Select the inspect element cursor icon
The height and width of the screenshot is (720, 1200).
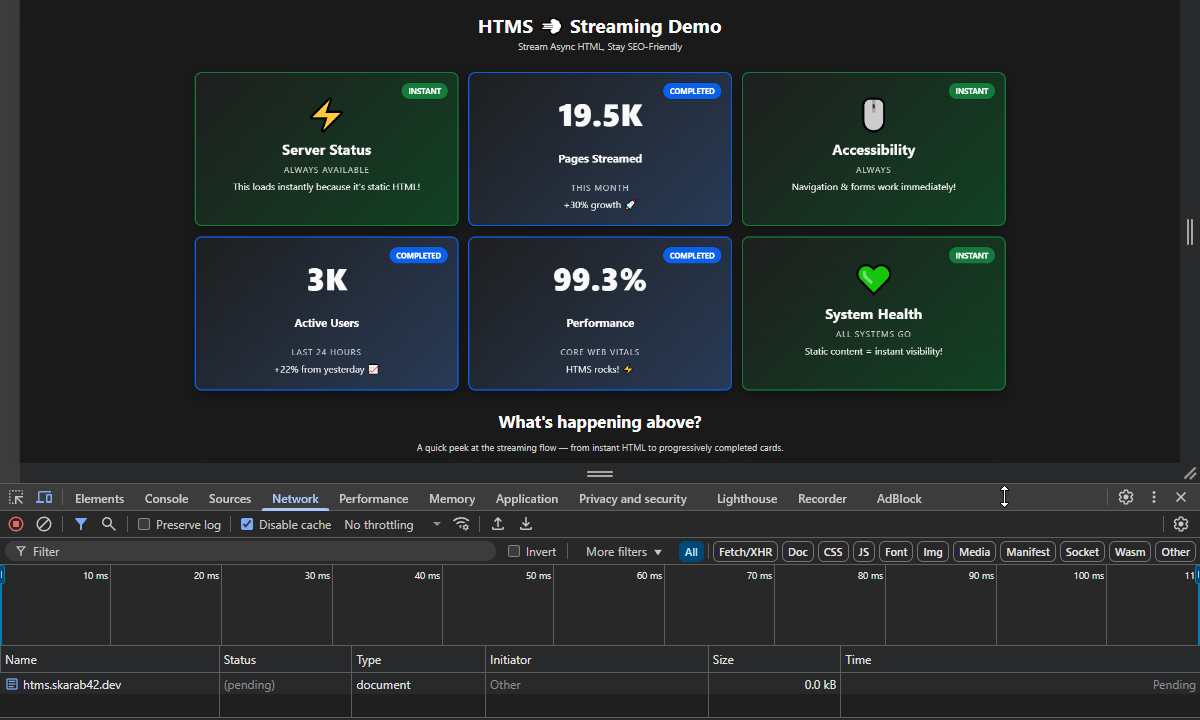(16, 497)
